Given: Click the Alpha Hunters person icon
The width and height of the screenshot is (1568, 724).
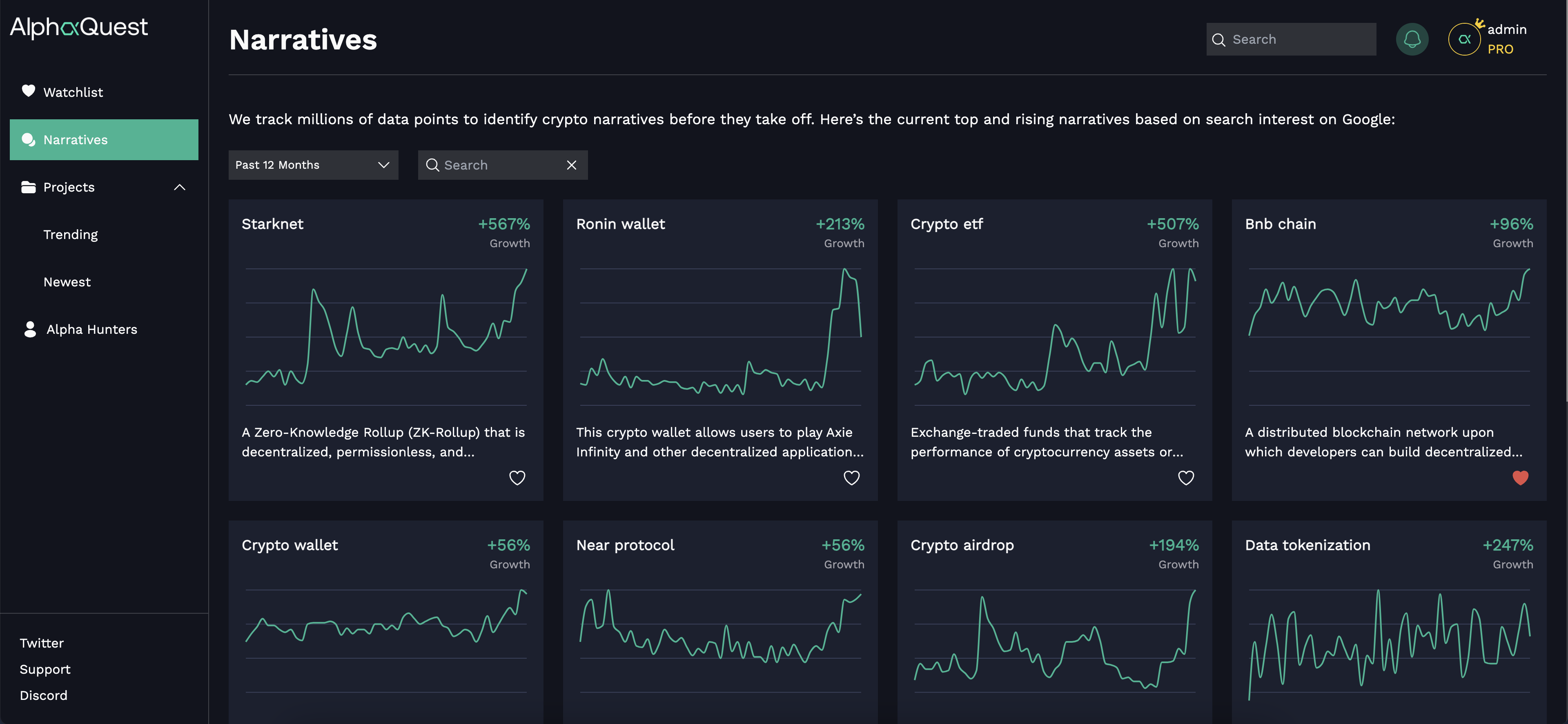Looking at the screenshot, I should coord(30,329).
